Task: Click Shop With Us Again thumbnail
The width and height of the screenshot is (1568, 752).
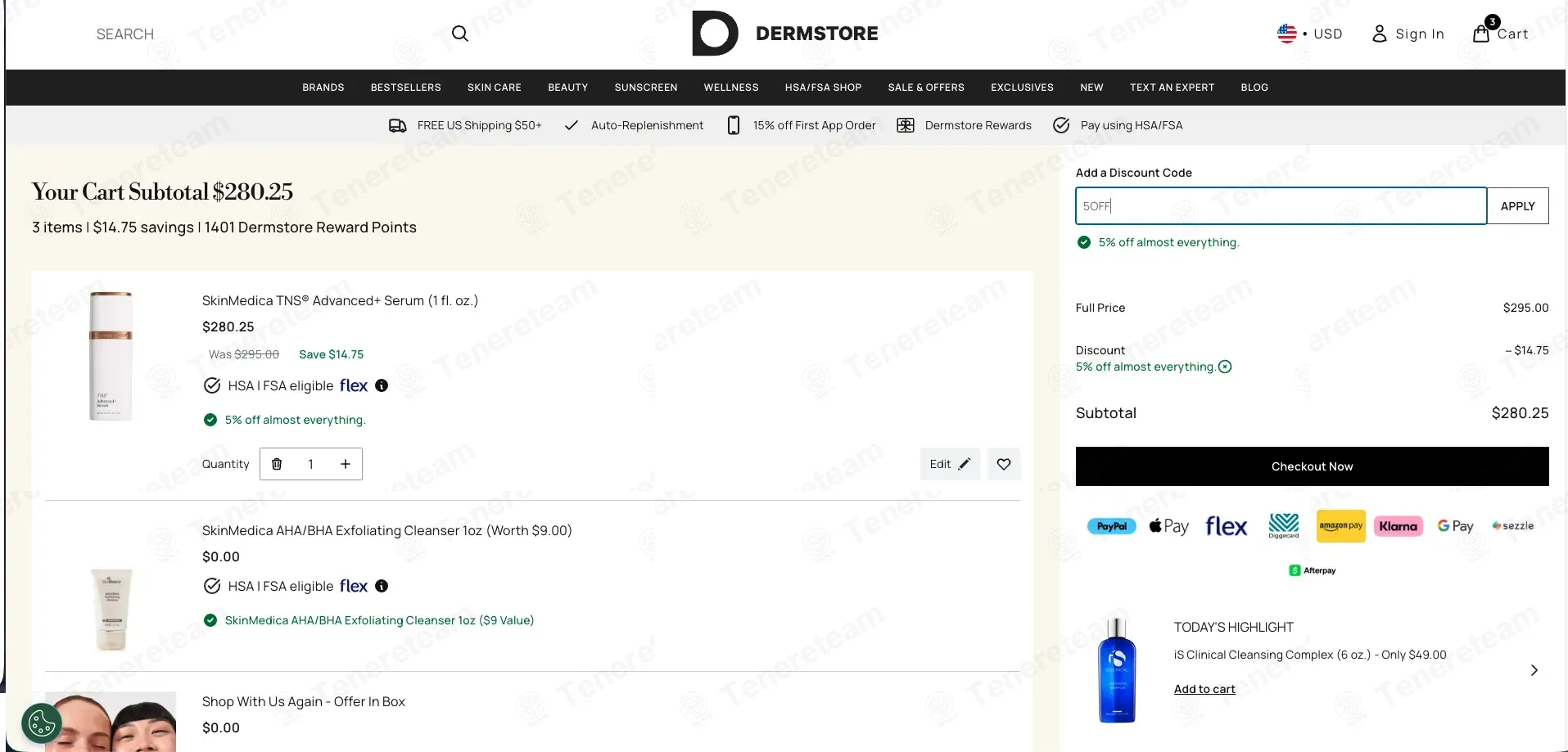Action: click(x=111, y=722)
